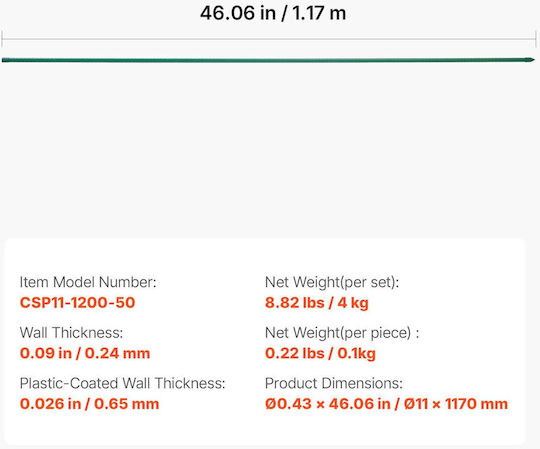Click model number CSP11-1200-50
The height and width of the screenshot is (449, 540).
(77, 303)
